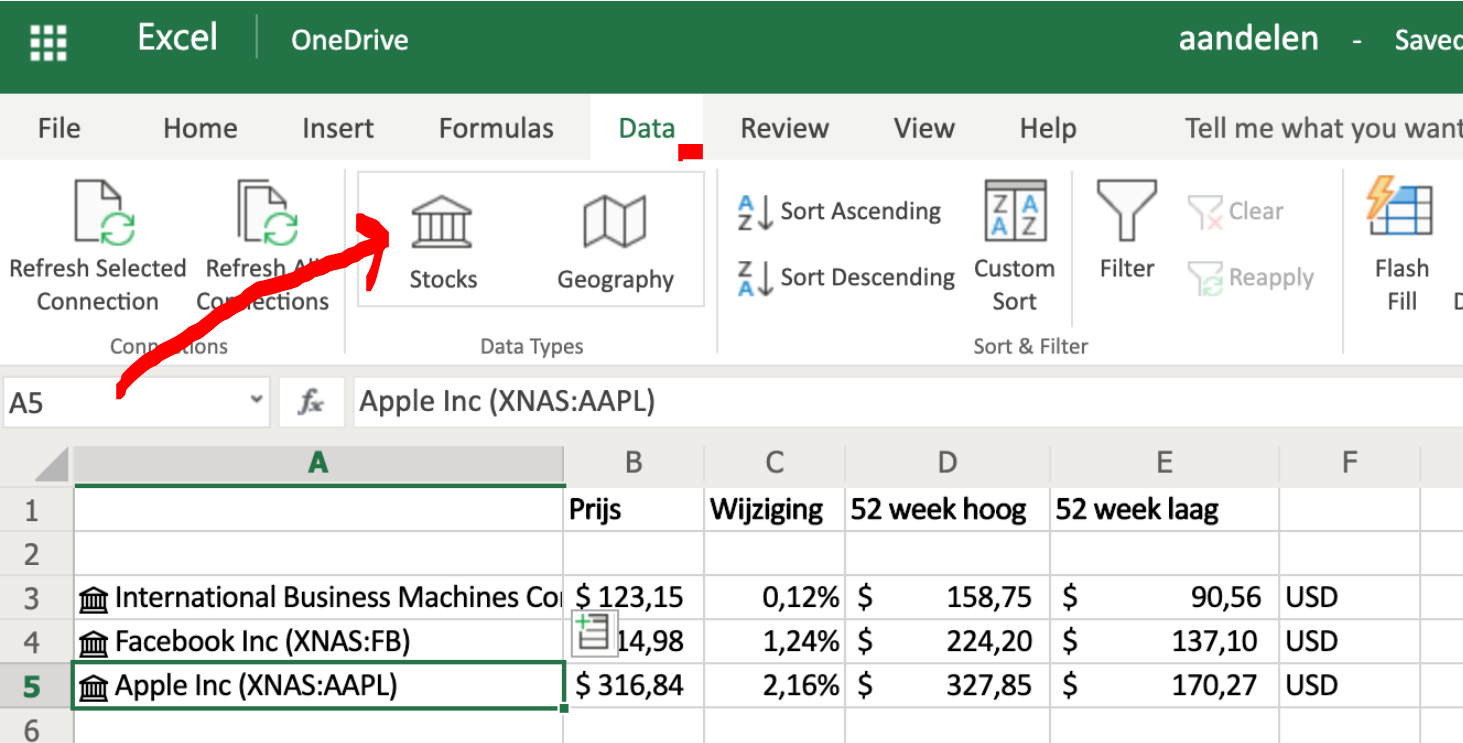Select International Business Machines cell

click(x=318, y=598)
